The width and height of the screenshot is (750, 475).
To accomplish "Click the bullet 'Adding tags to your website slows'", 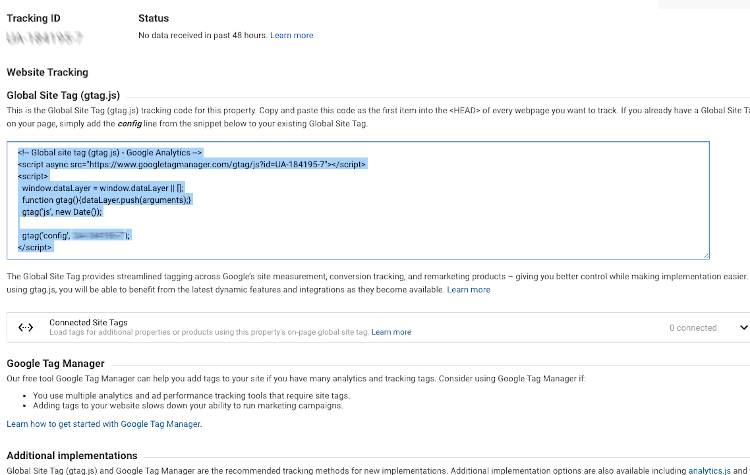I will coord(188,406).
